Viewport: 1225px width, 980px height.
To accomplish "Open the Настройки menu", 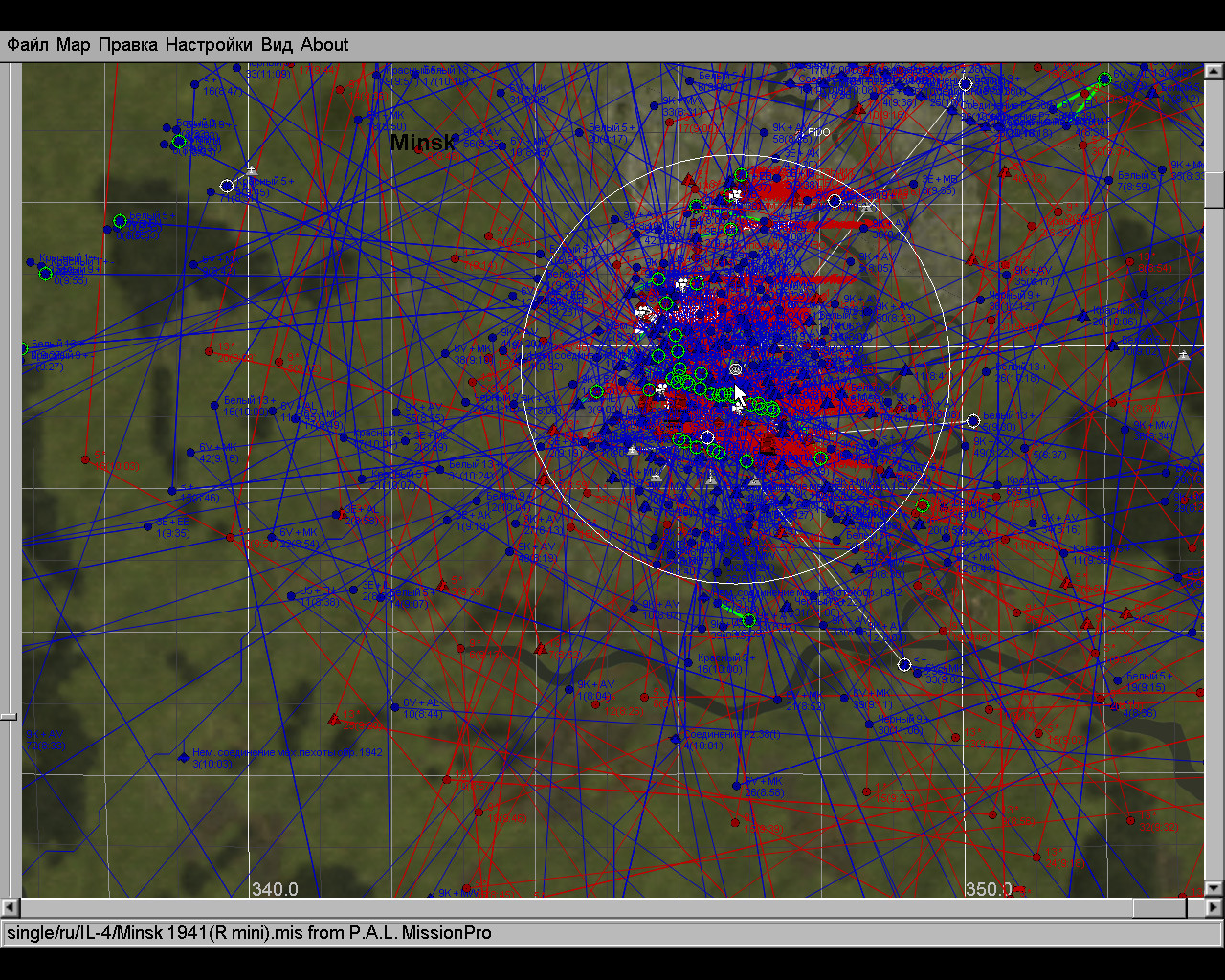I will point(209,45).
